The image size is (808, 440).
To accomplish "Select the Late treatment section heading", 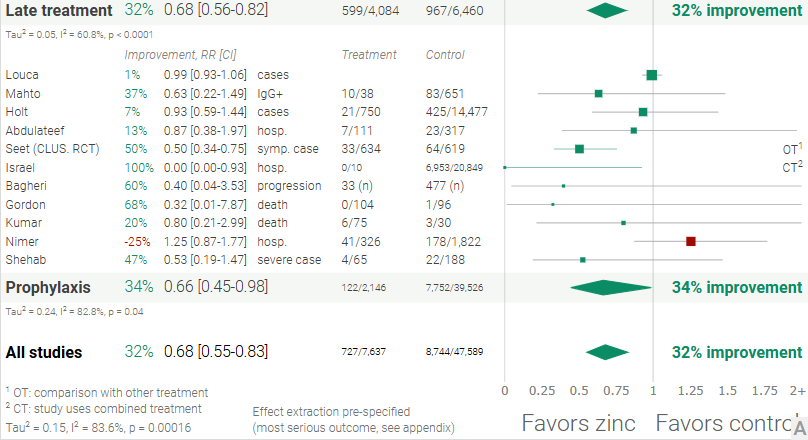I will tap(58, 11).
